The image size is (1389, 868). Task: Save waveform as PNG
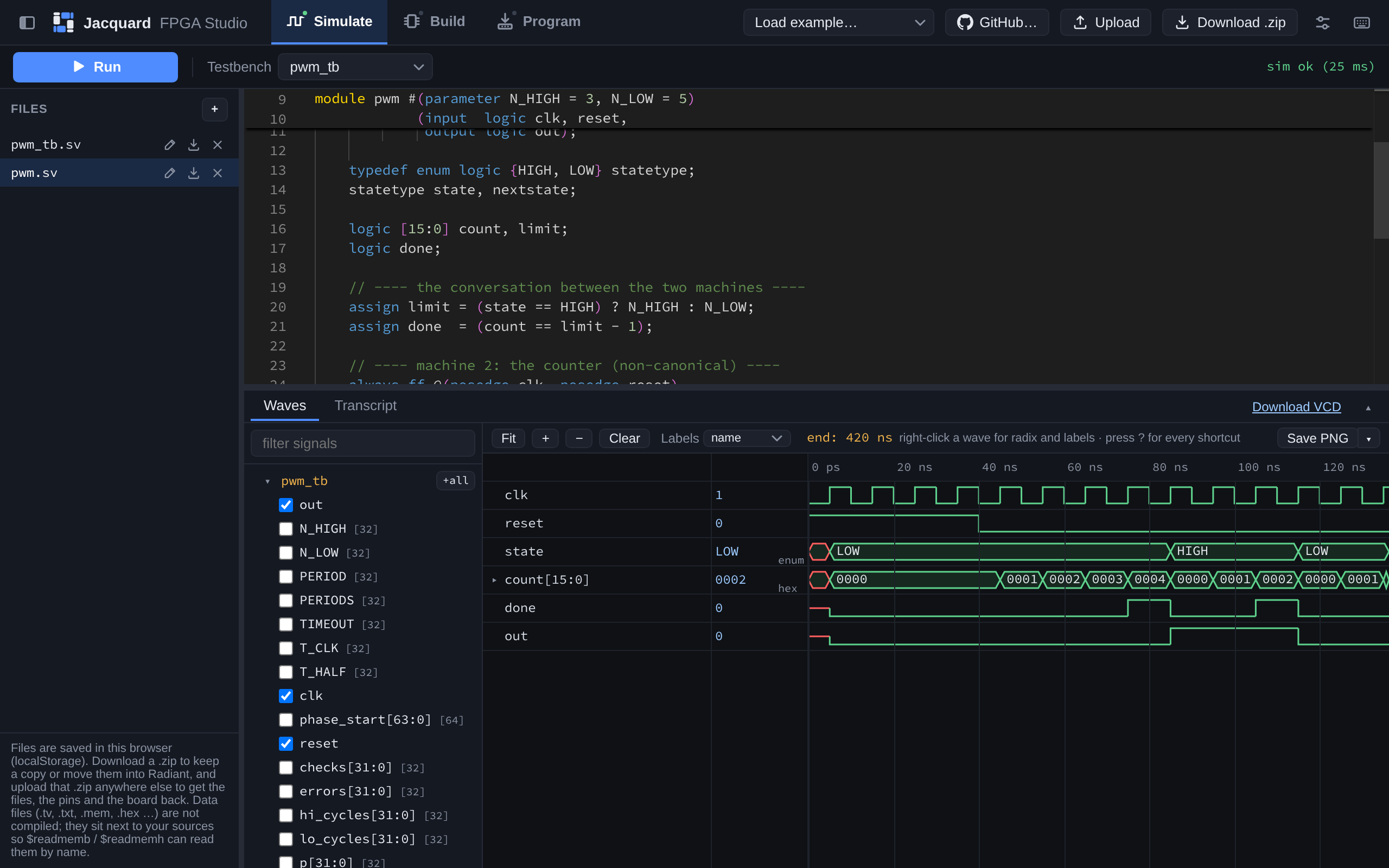click(1317, 438)
